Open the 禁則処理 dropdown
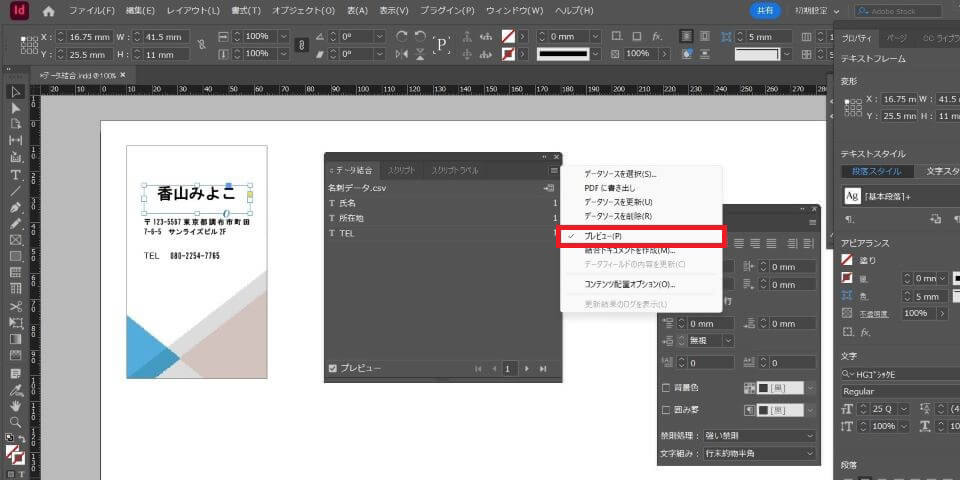The width and height of the screenshot is (960, 480). 760,436
